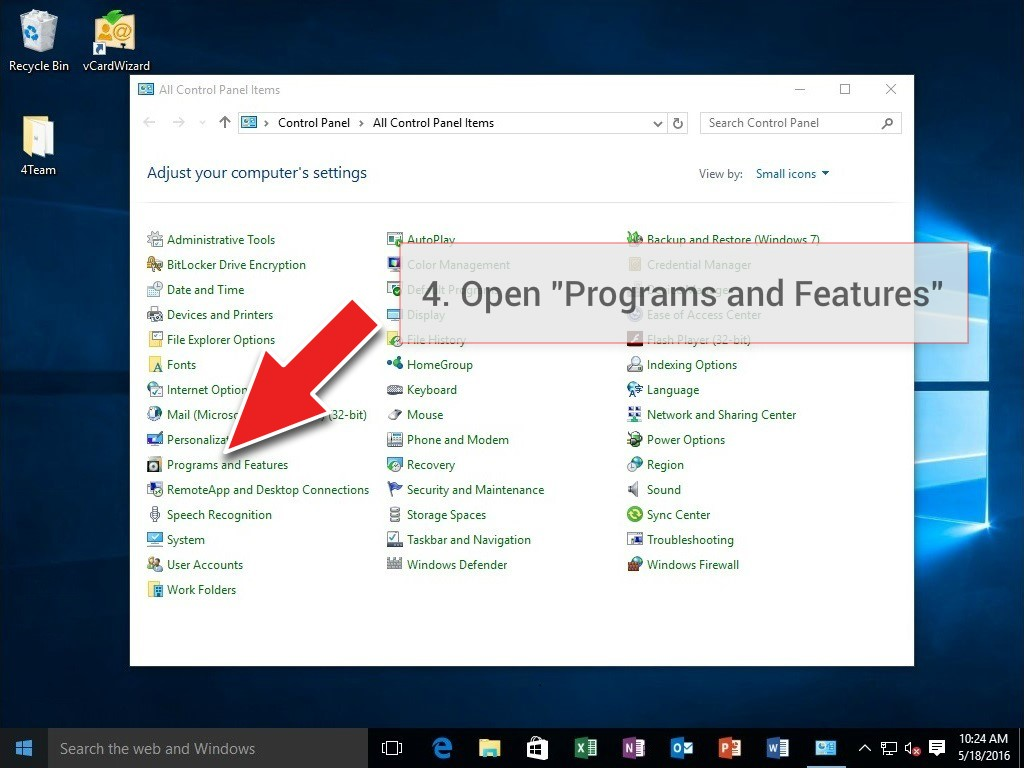The width and height of the screenshot is (1024, 768).
Task: Open the address bar history dropdown
Action: [x=657, y=123]
